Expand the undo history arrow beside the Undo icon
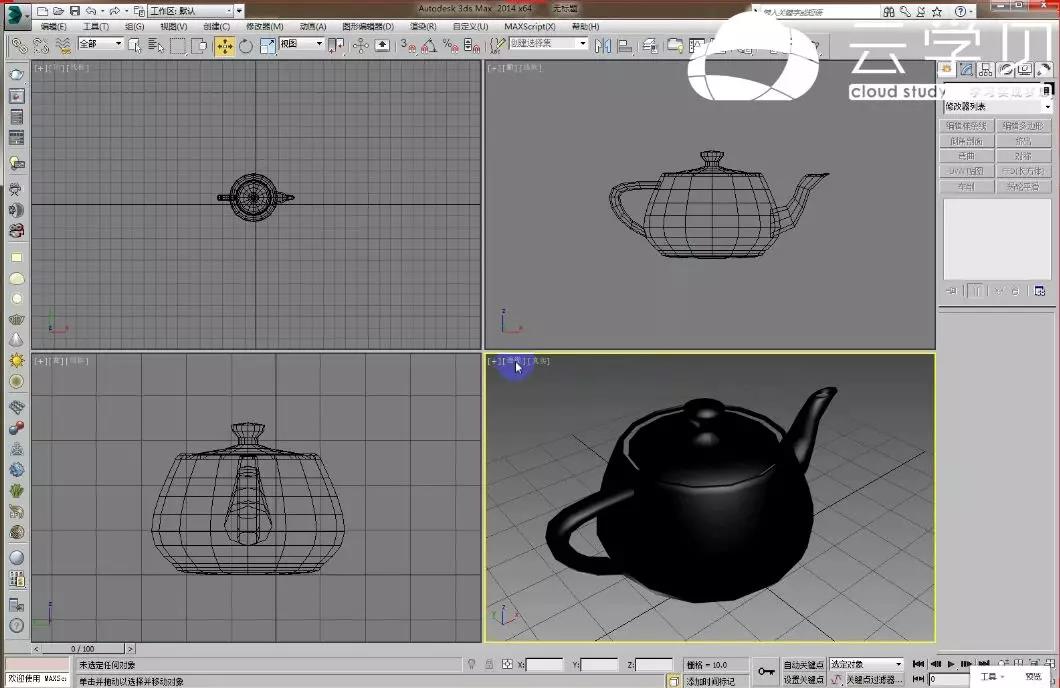The height and width of the screenshot is (688, 1060). pyautogui.click(x=102, y=11)
